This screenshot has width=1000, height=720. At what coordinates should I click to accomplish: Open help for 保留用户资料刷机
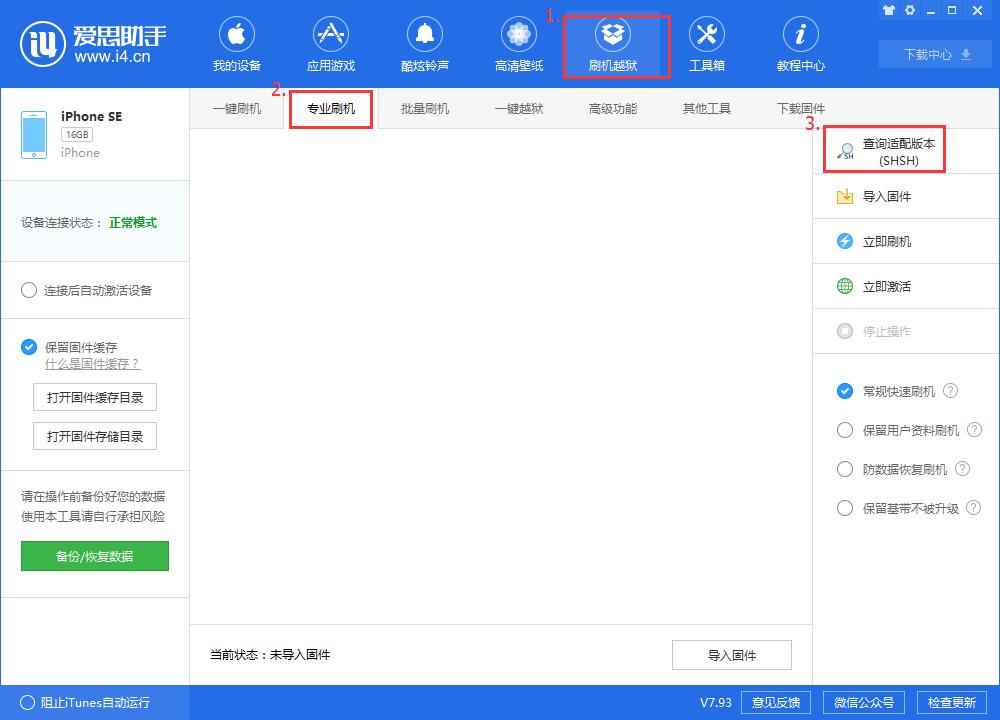974,430
